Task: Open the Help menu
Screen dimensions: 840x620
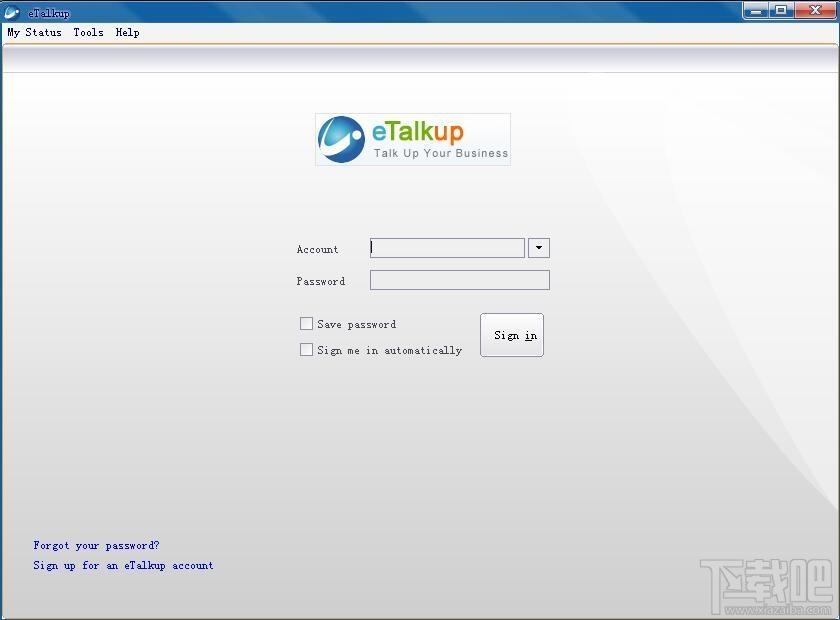Action: click(x=128, y=33)
